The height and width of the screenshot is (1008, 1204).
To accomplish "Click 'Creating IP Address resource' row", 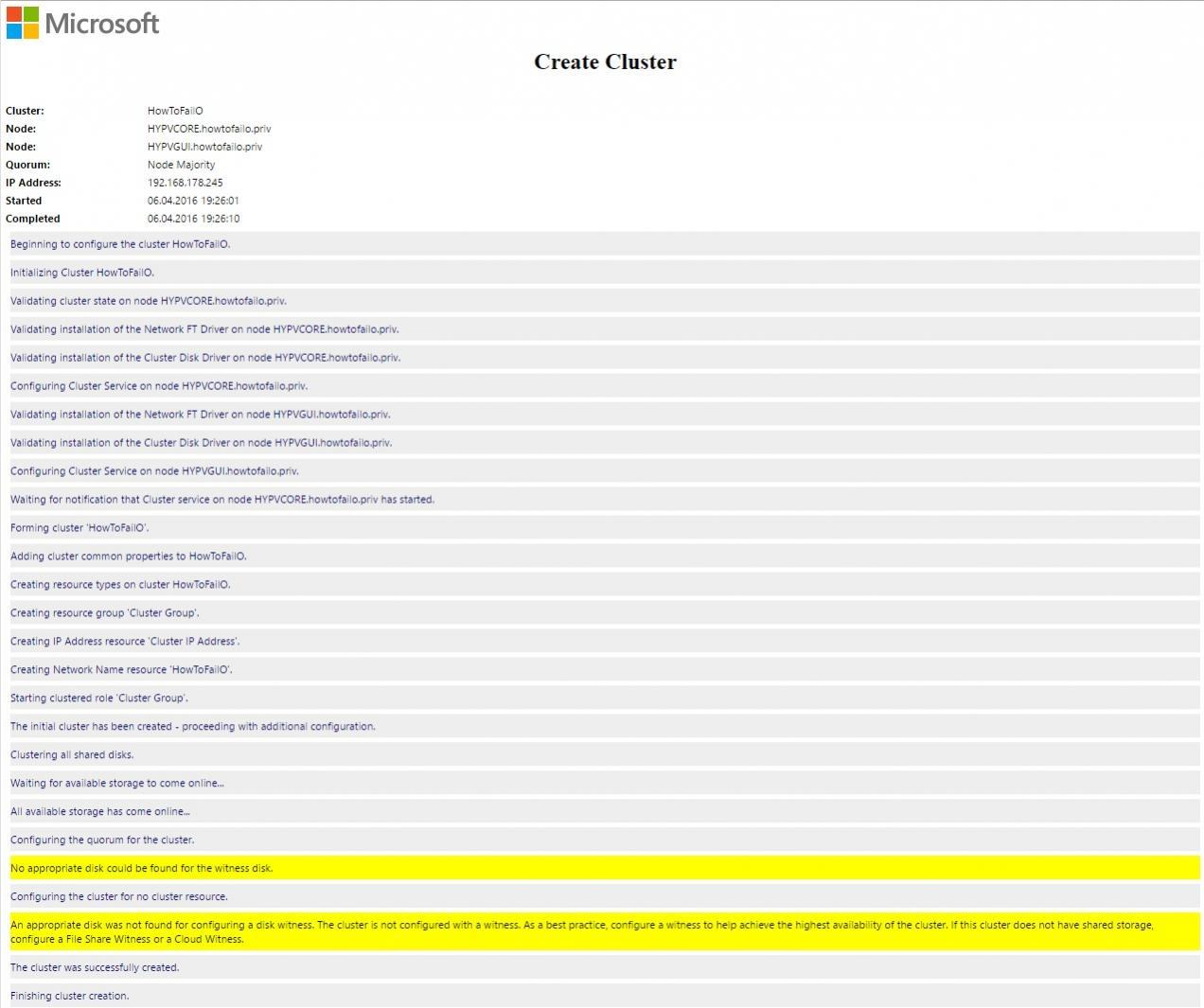I will coord(605,642).
